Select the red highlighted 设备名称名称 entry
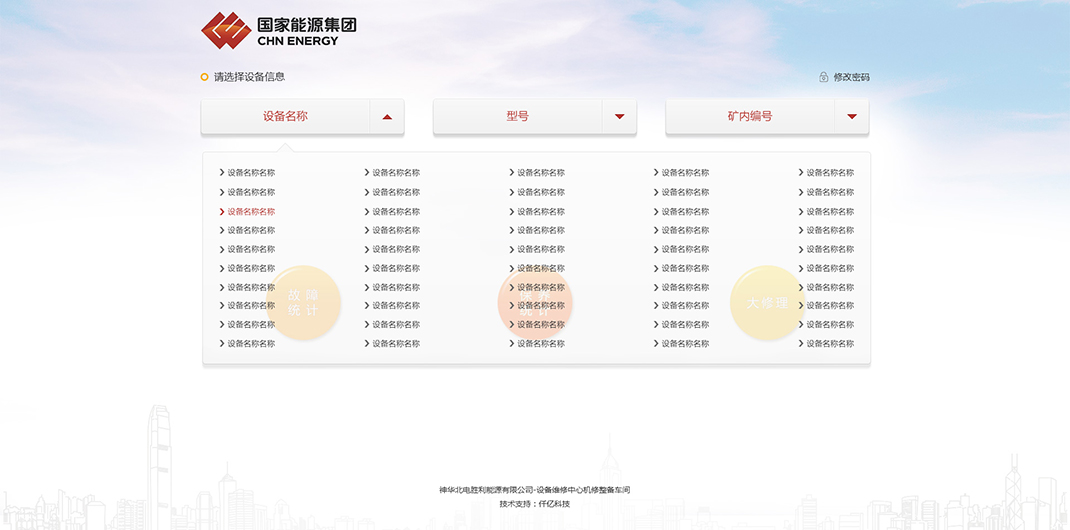The height and width of the screenshot is (530, 1070). click(x=251, y=212)
